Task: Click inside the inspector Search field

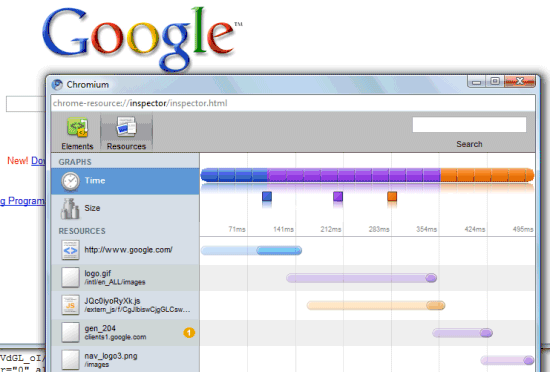Action: pyautogui.click(x=469, y=124)
